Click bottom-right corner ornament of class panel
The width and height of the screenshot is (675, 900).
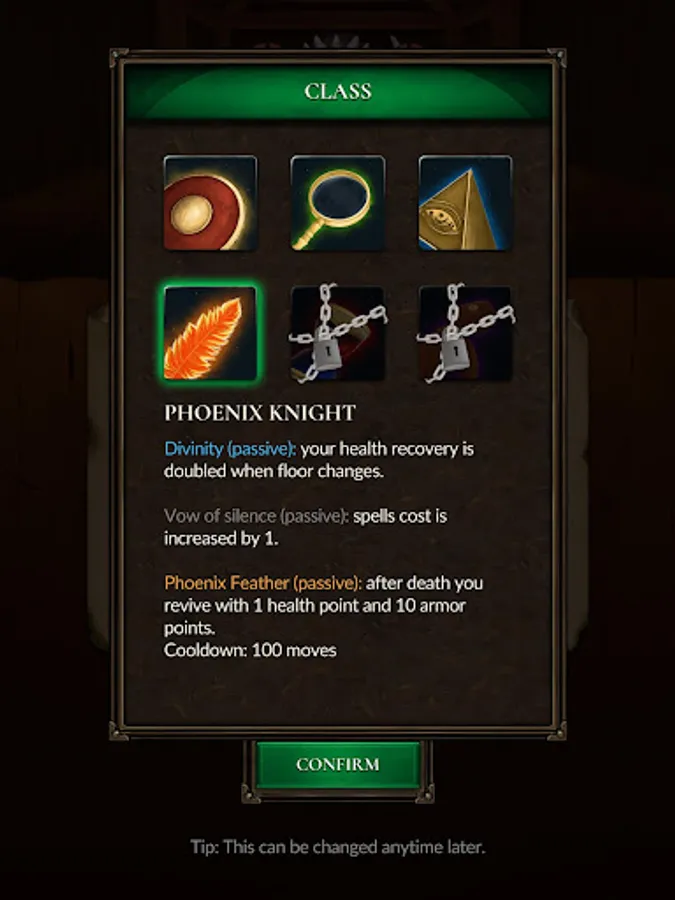point(556,731)
